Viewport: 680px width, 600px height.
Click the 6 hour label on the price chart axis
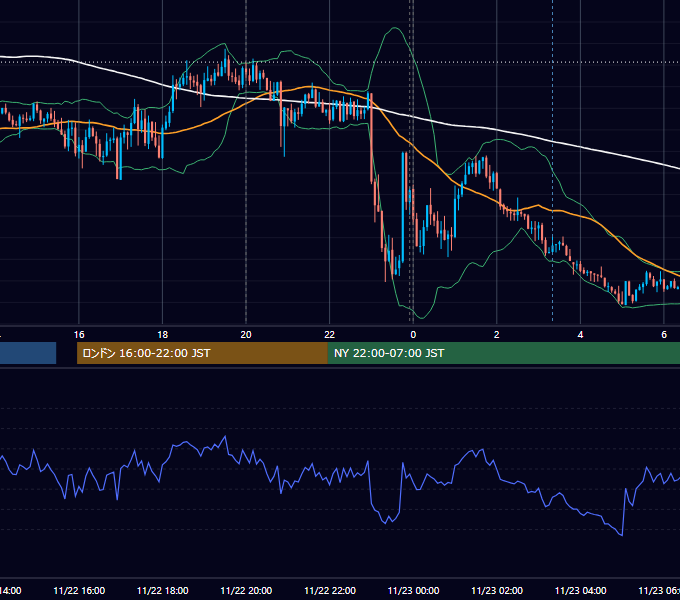coord(664,334)
